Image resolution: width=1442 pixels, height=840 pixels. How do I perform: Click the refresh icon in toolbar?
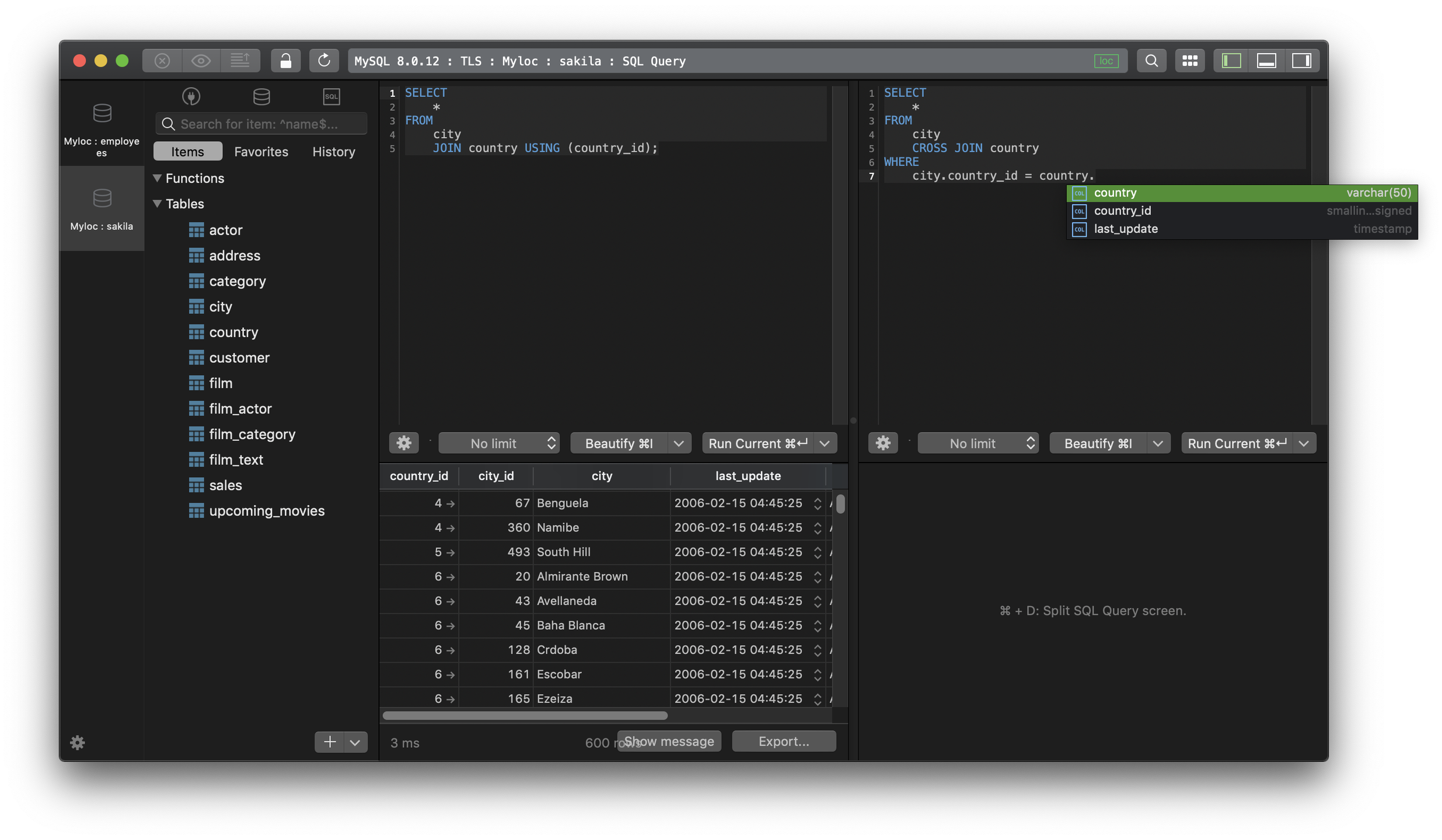click(x=324, y=61)
